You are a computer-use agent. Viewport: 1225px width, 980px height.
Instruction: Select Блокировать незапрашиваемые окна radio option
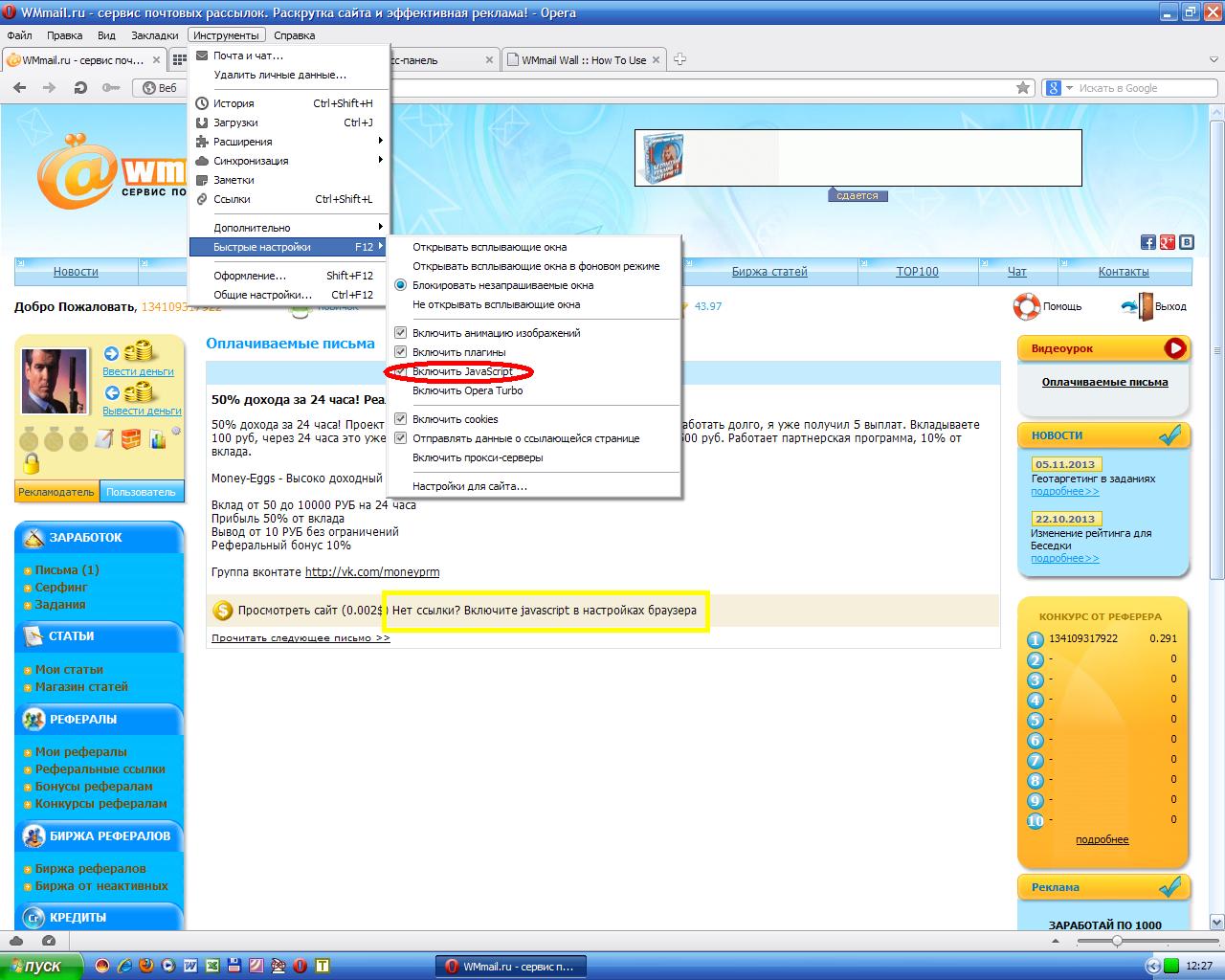click(x=536, y=285)
